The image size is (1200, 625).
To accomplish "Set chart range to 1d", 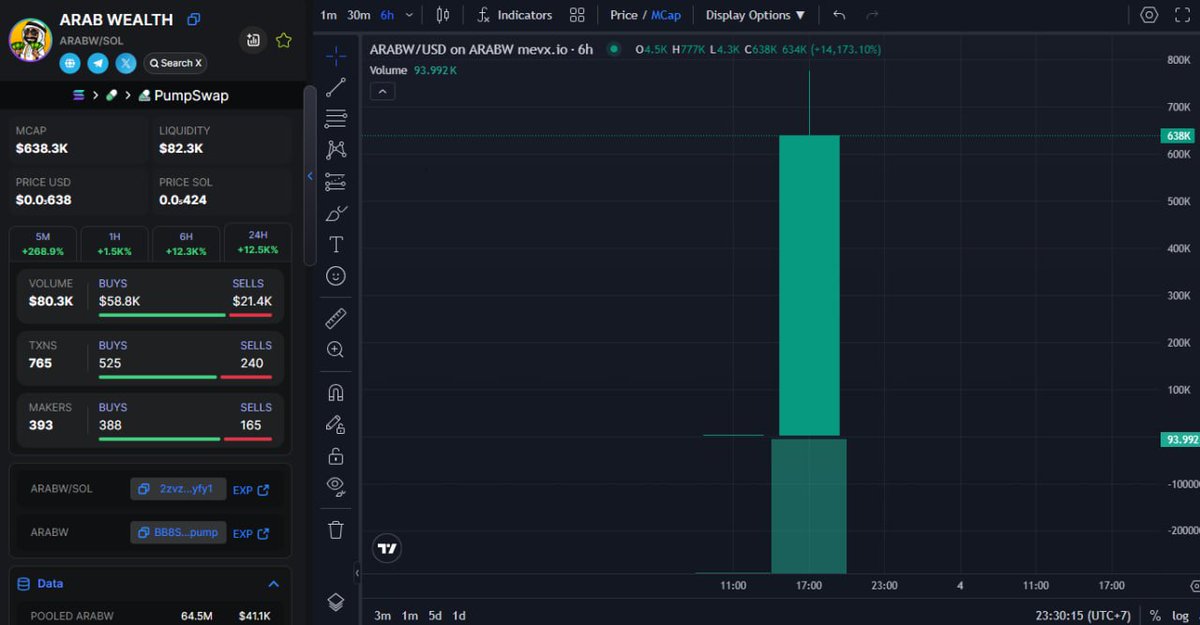I will 459,615.
